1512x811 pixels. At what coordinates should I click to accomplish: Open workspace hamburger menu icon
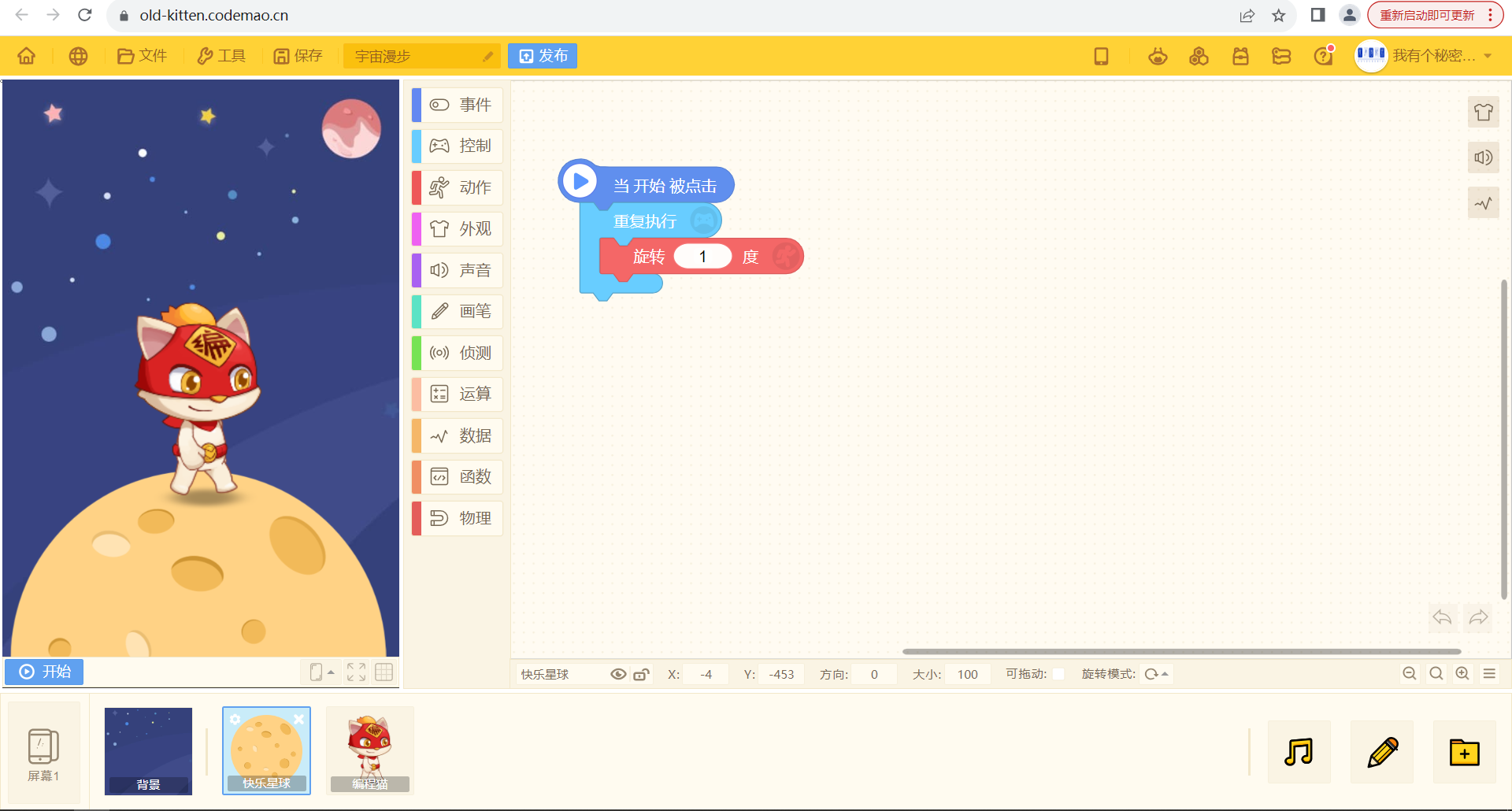[x=1489, y=673]
